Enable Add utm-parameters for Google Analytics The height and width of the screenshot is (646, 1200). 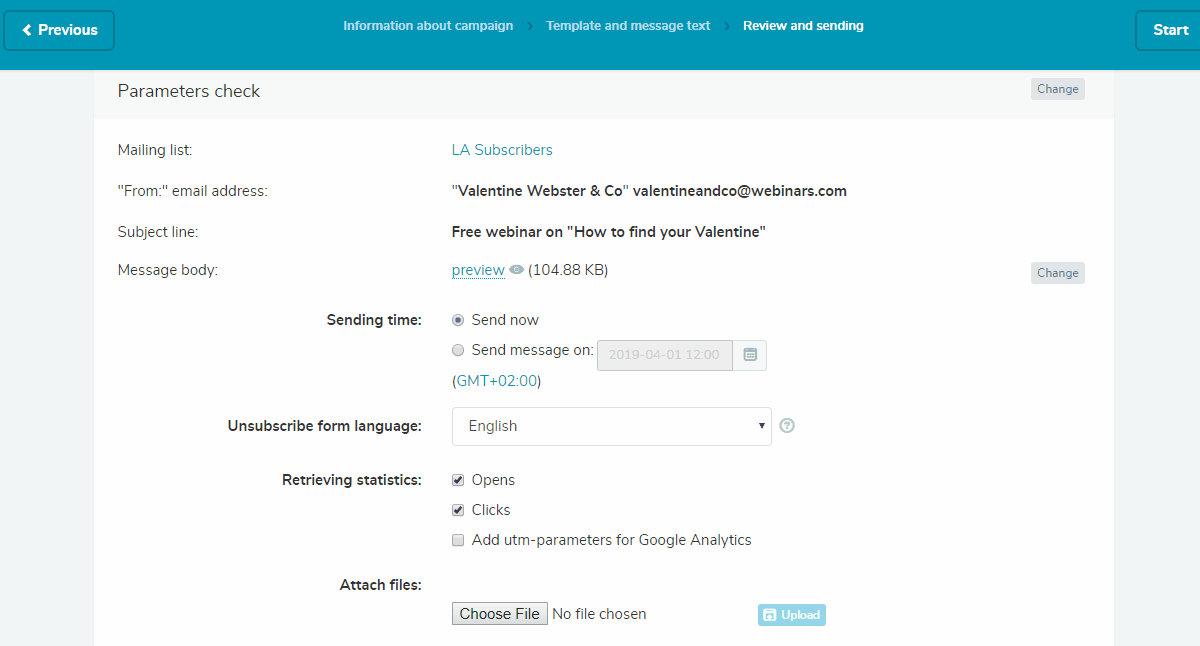(x=457, y=539)
